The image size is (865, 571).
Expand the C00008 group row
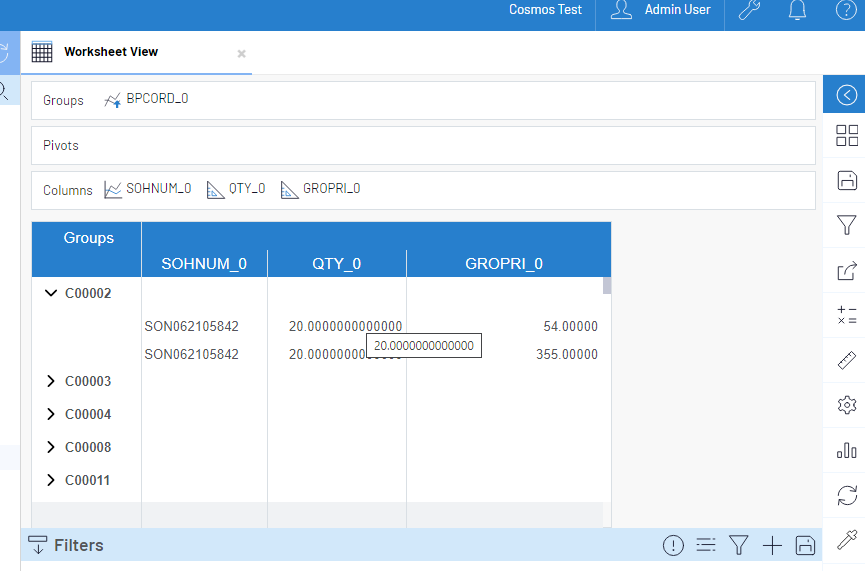tap(51, 447)
